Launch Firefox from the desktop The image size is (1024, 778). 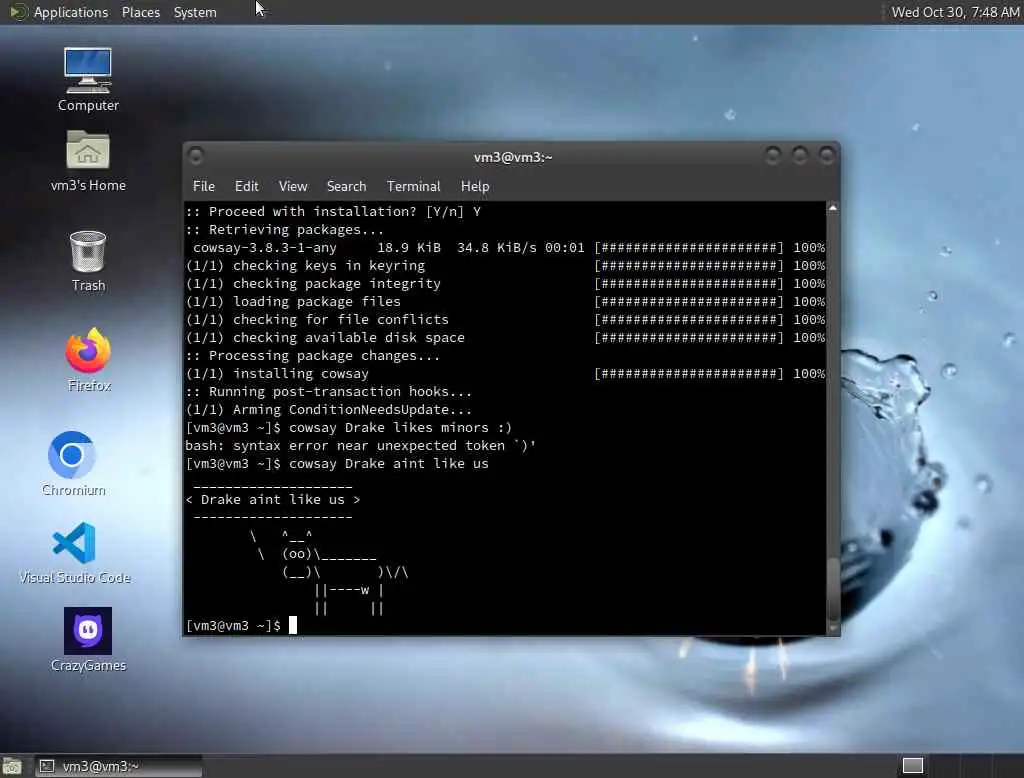point(88,359)
